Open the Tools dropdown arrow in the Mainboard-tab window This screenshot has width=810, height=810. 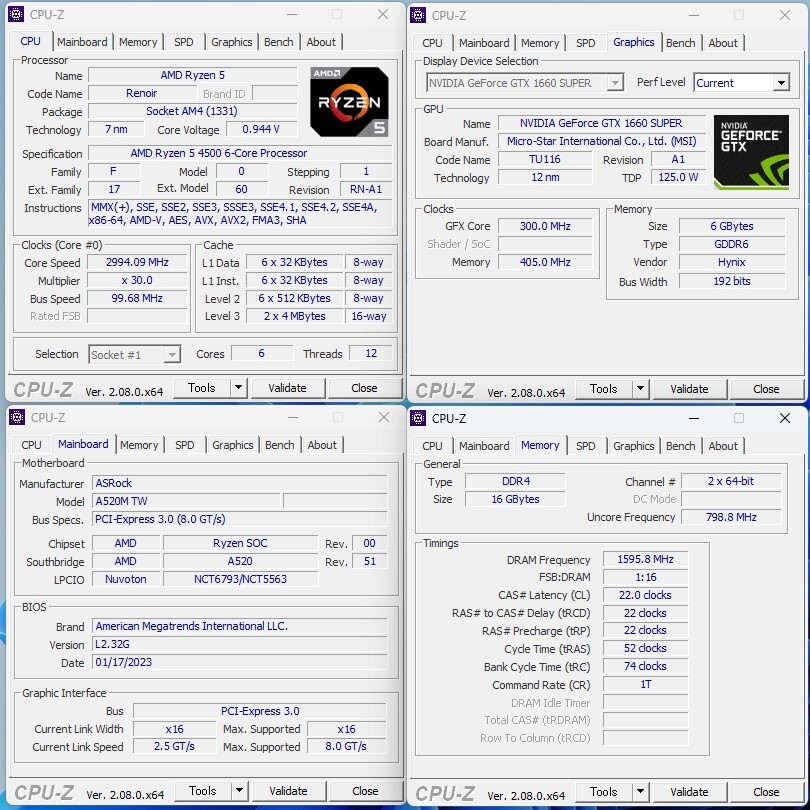coord(239,790)
